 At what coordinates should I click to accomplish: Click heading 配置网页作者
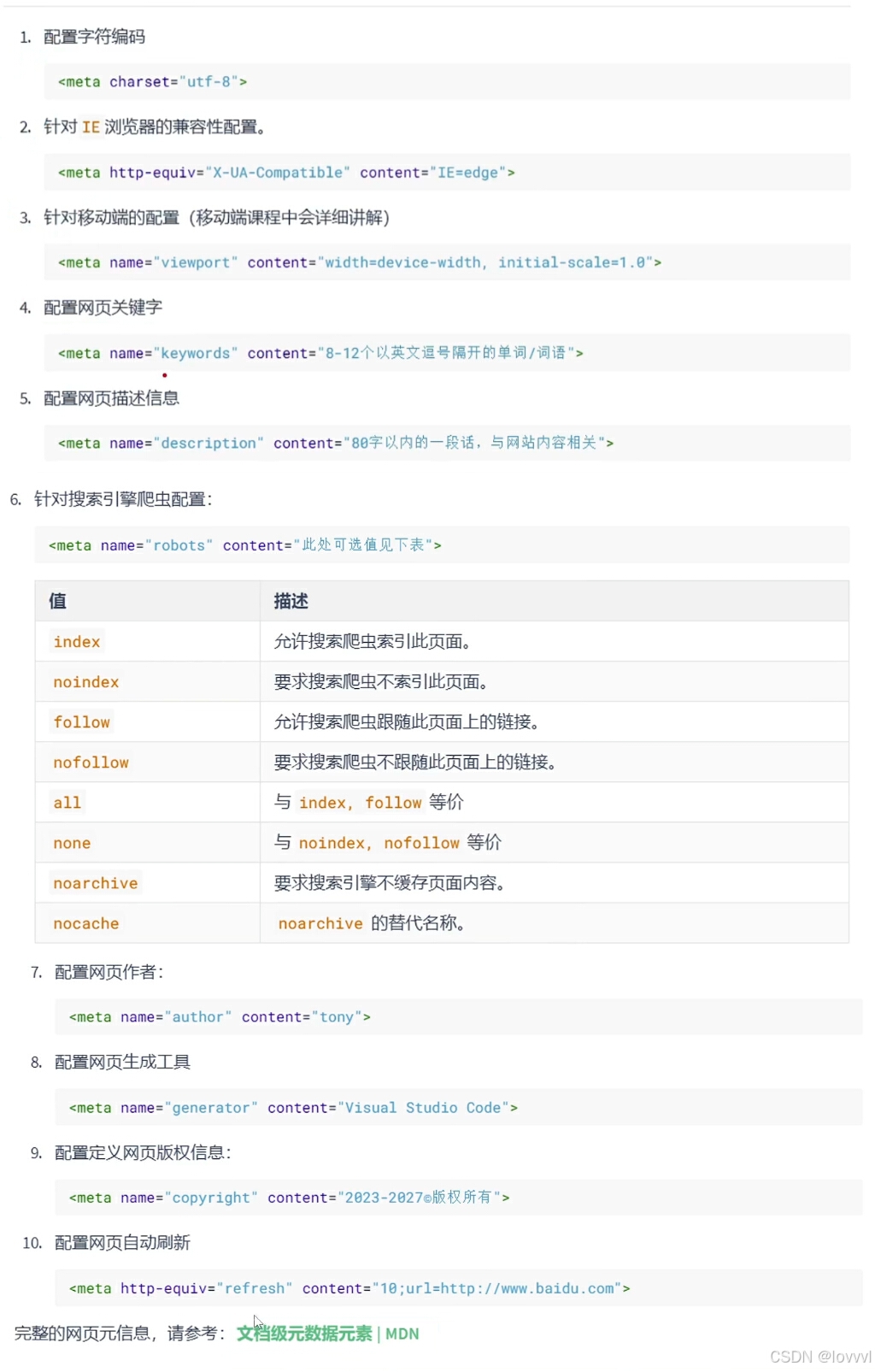109,972
